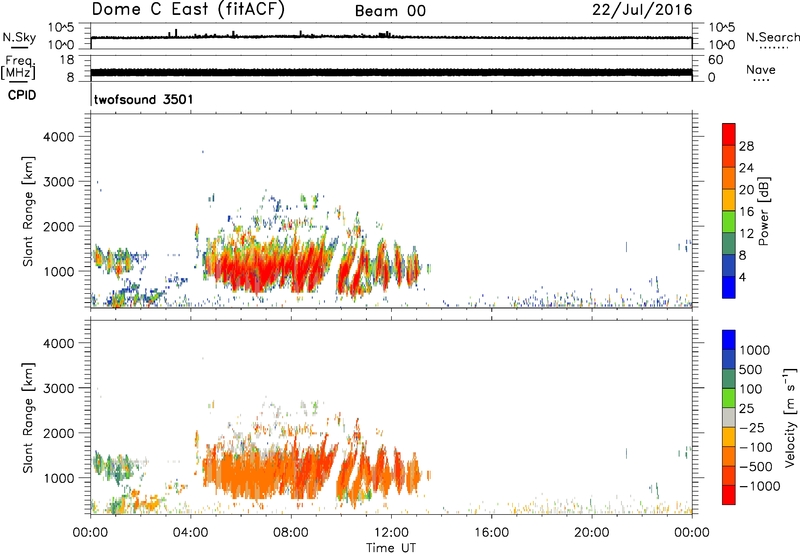
Task: Click the '-1000' label on velocity colorbar
Action: [x=759, y=486]
